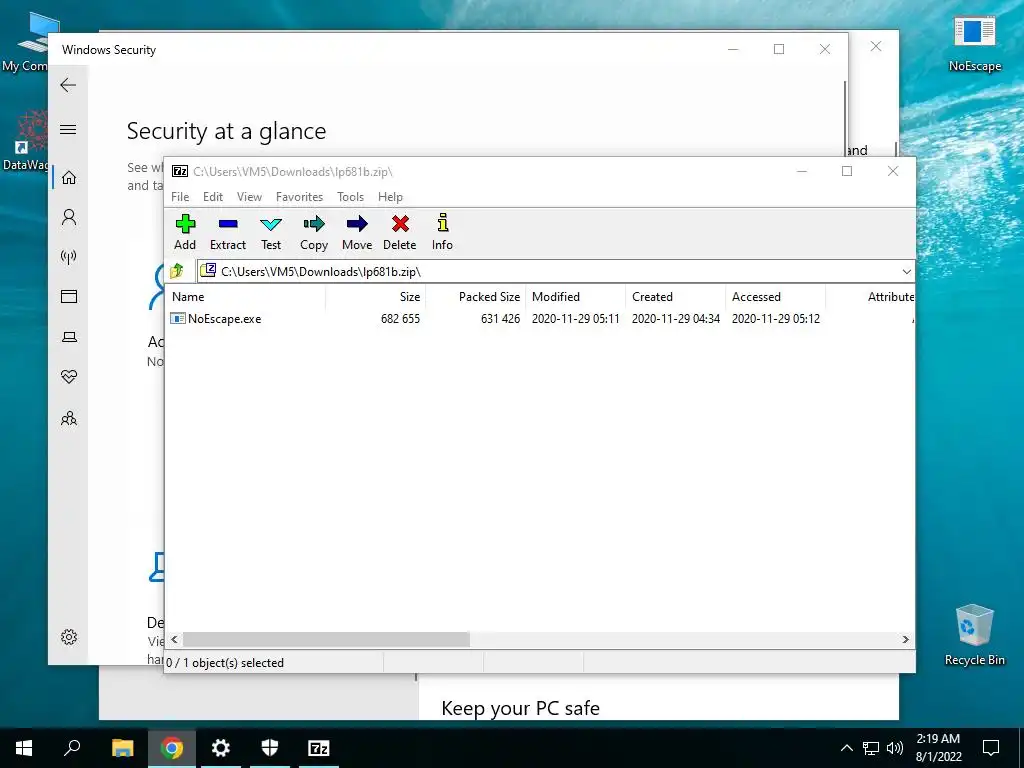Show hidden system tray icons
This screenshot has height=768, width=1024.
[846, 748]
